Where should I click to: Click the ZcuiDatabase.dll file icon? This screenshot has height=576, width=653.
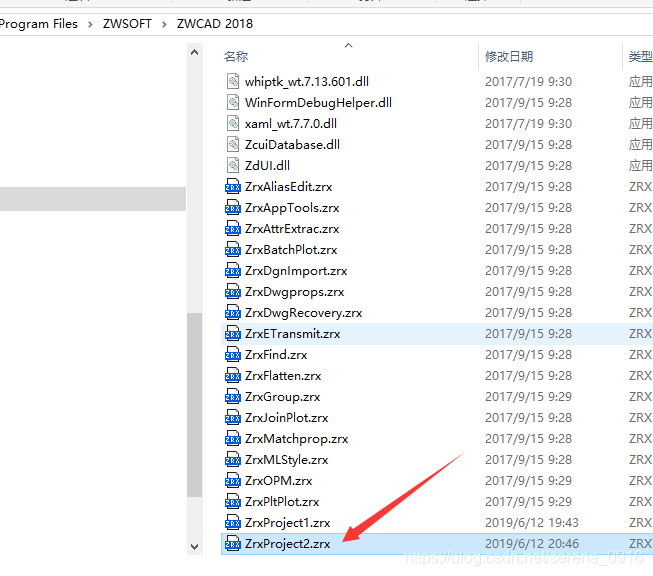[x=233, y=145]
